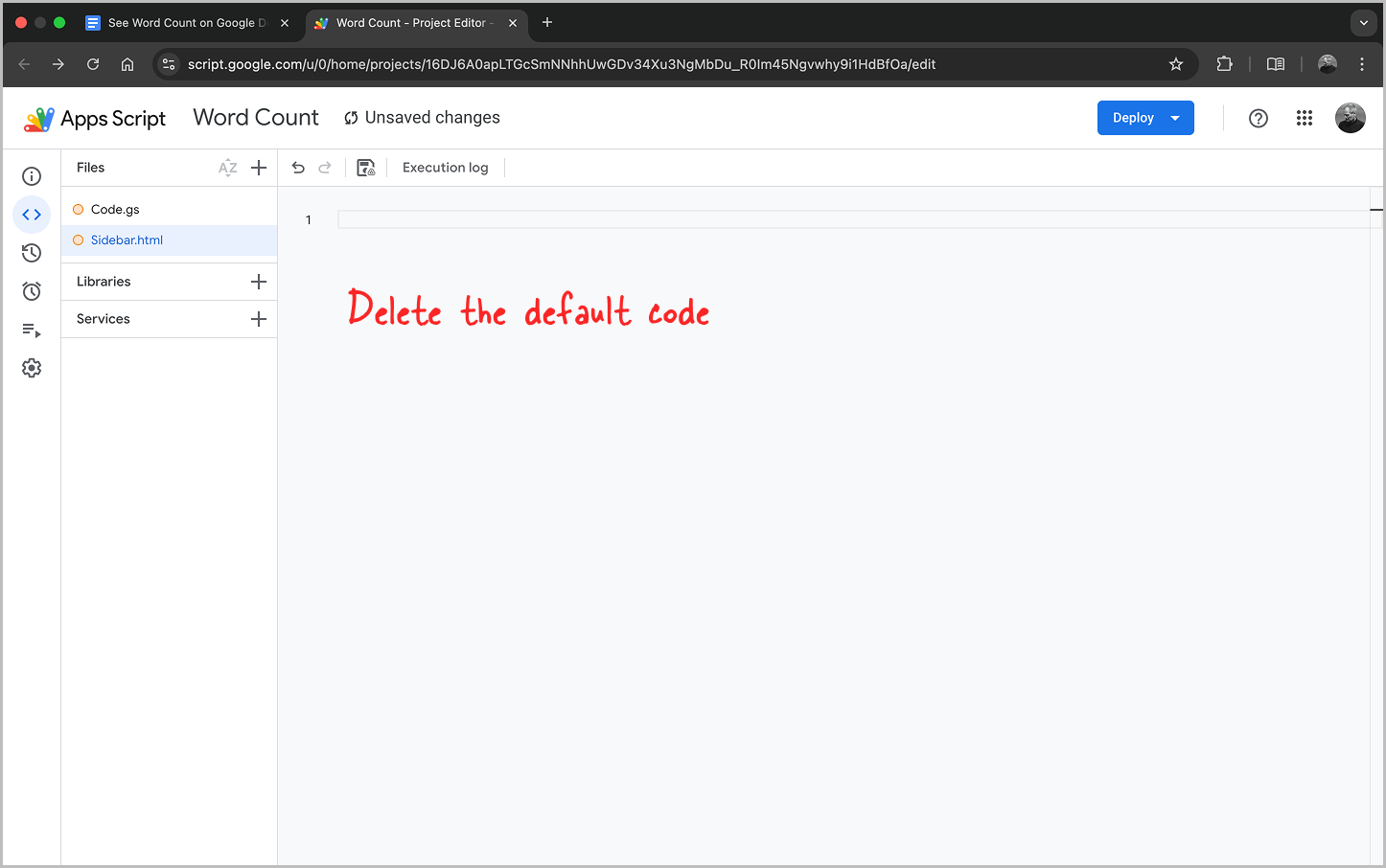Image resolution: width=1386 pixels, height=868 pixels.
Task: Add a new file with plus icon
Action: point(259,167)
